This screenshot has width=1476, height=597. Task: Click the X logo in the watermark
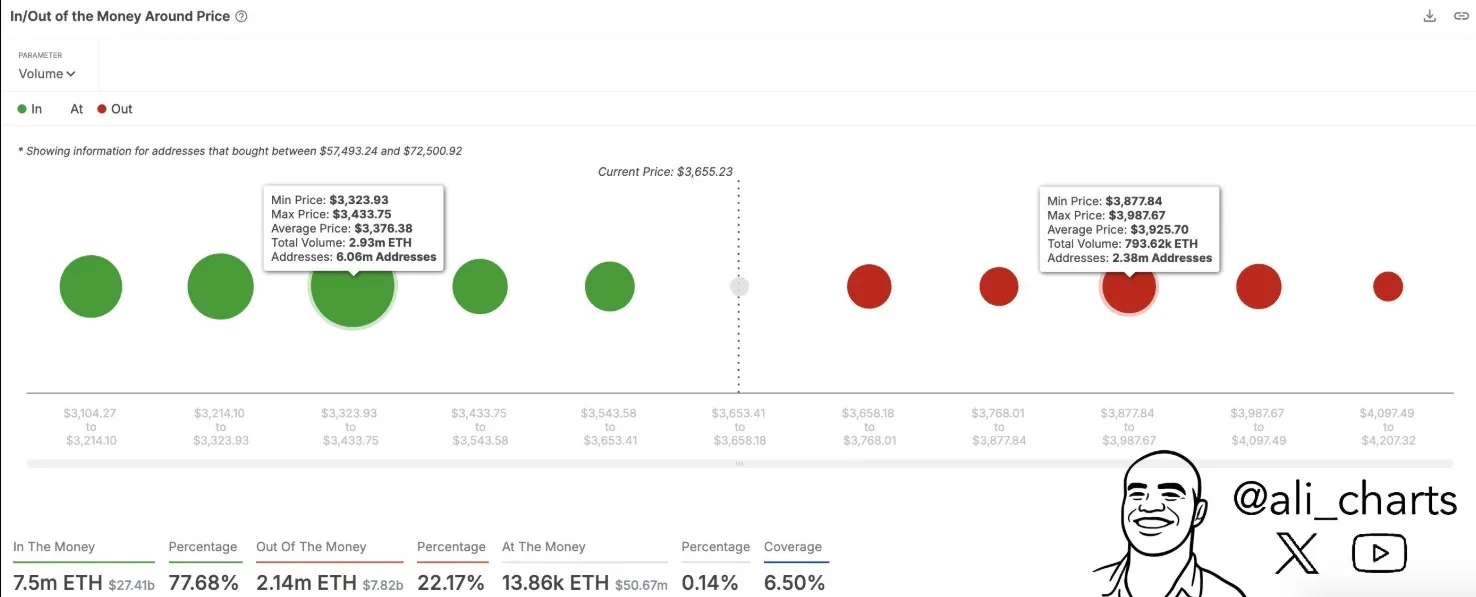[1297, 550]
